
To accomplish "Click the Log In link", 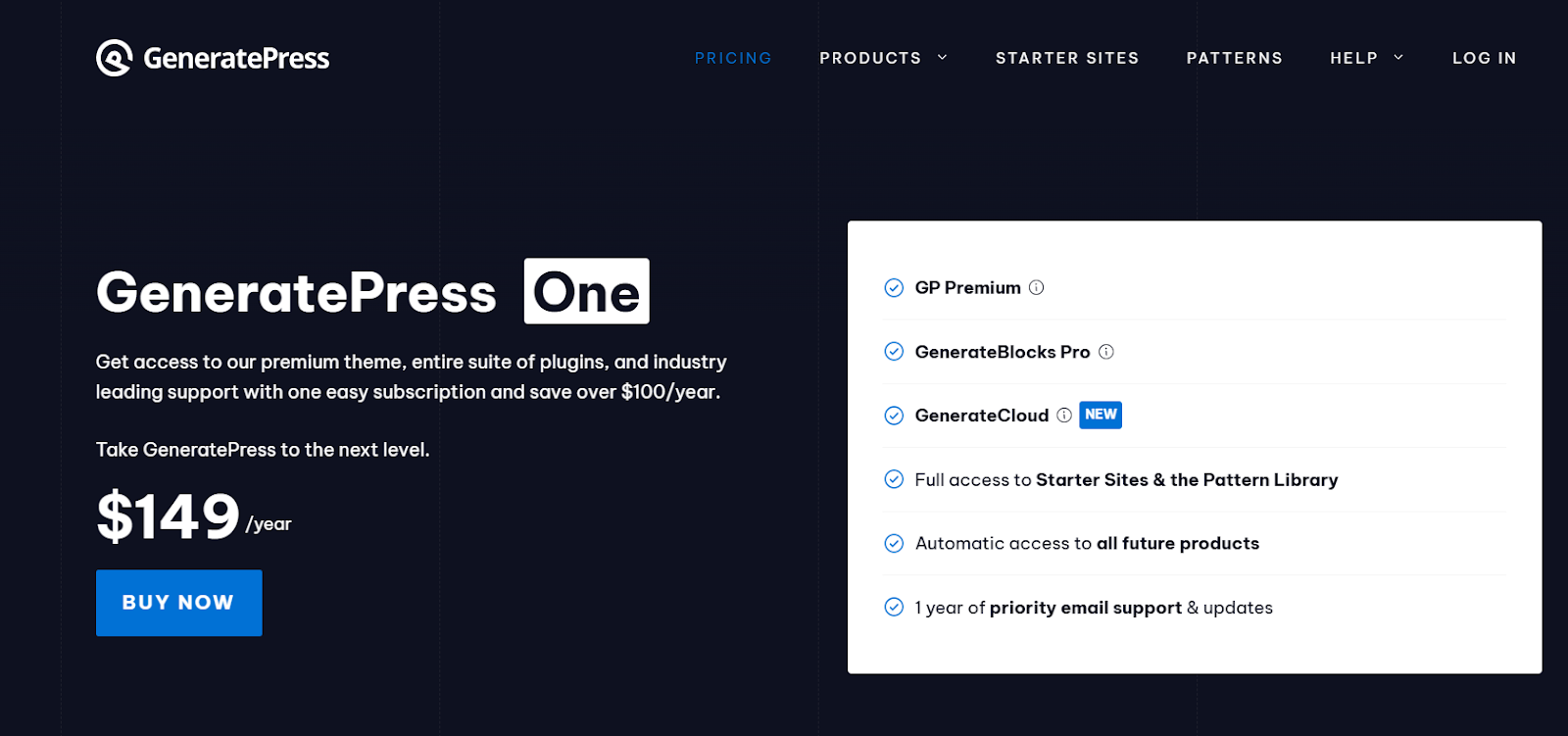I will [x=1484, y=59].
